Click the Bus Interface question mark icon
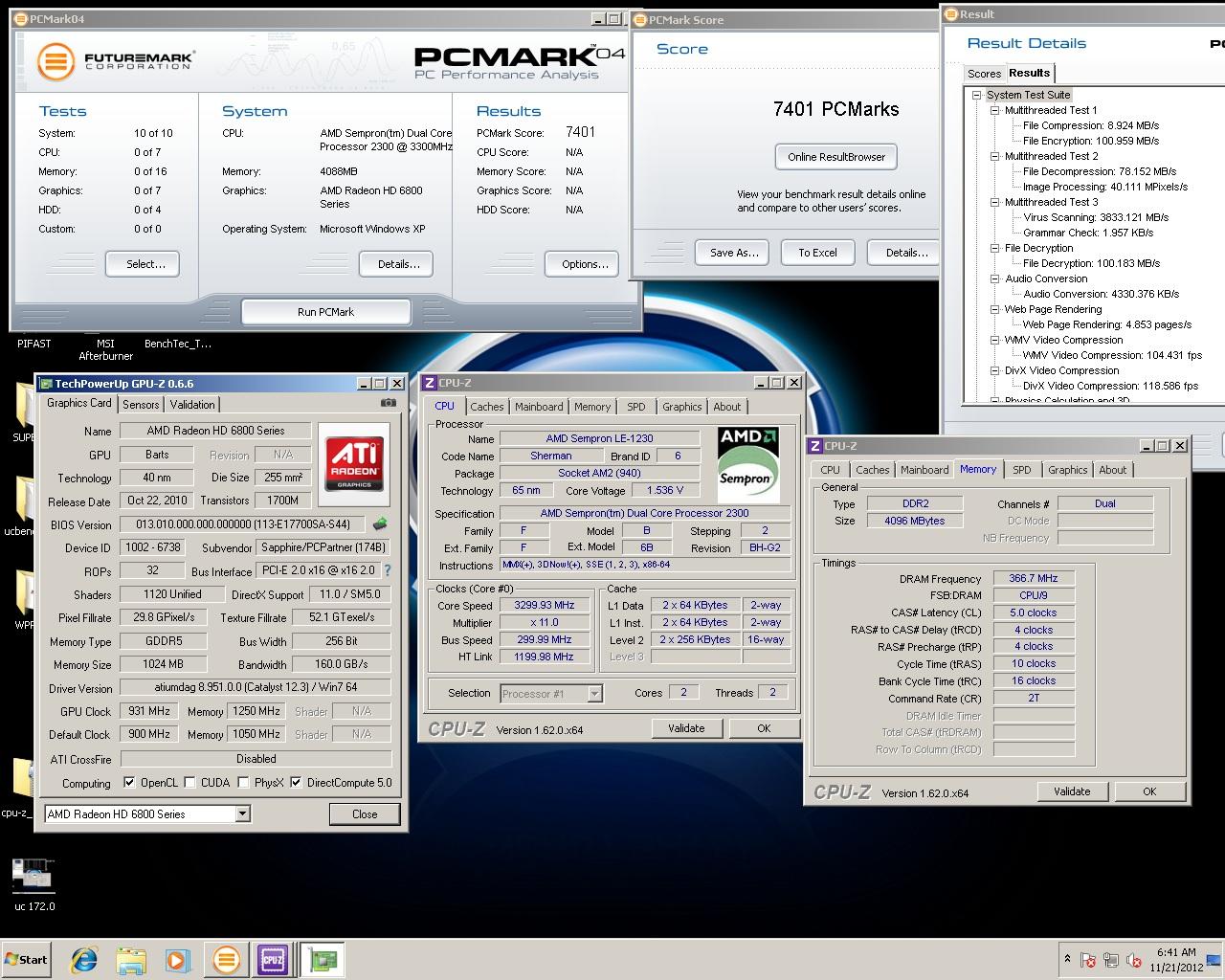This screenshot has width=1225, height=980. [x=388, y=570]
